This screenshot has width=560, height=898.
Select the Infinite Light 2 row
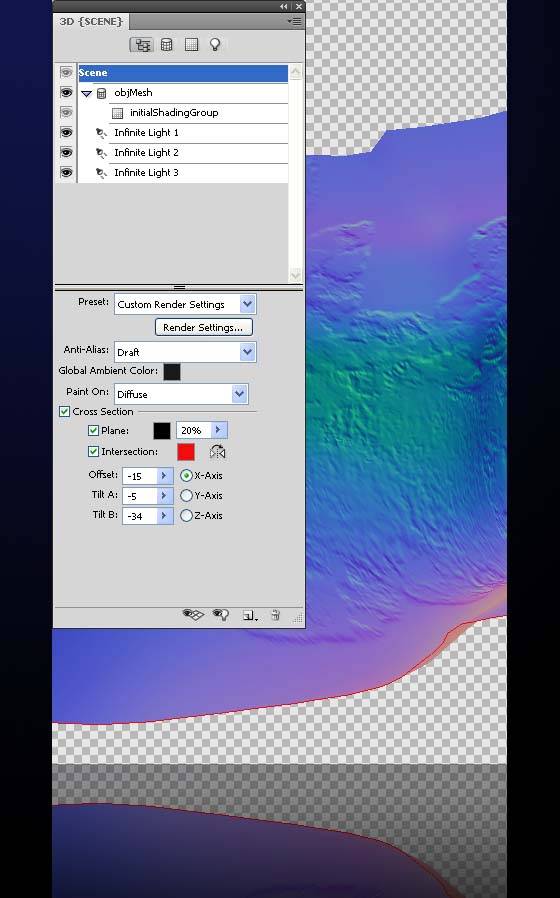[183, 153]
